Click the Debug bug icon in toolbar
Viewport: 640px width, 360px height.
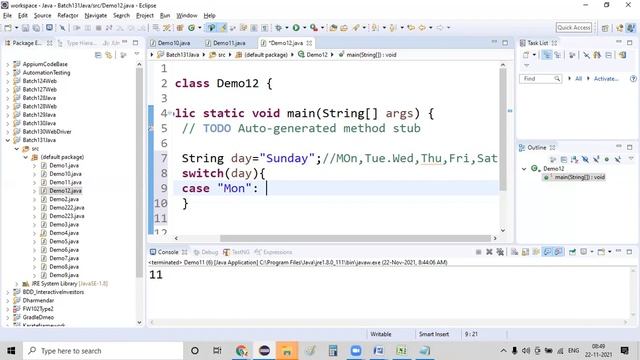point(278,28)
